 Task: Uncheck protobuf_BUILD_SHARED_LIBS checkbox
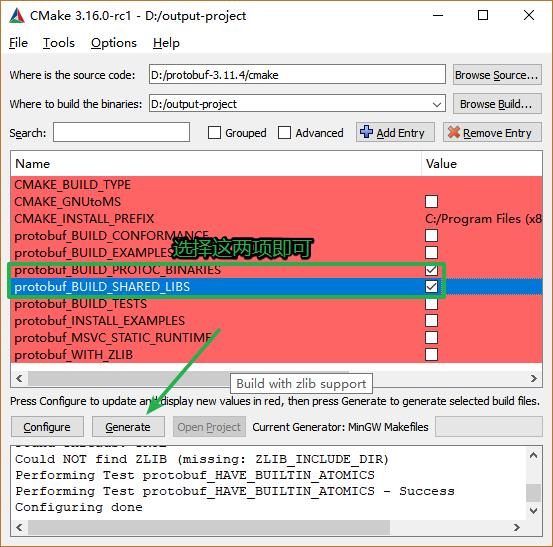point(431,287)
